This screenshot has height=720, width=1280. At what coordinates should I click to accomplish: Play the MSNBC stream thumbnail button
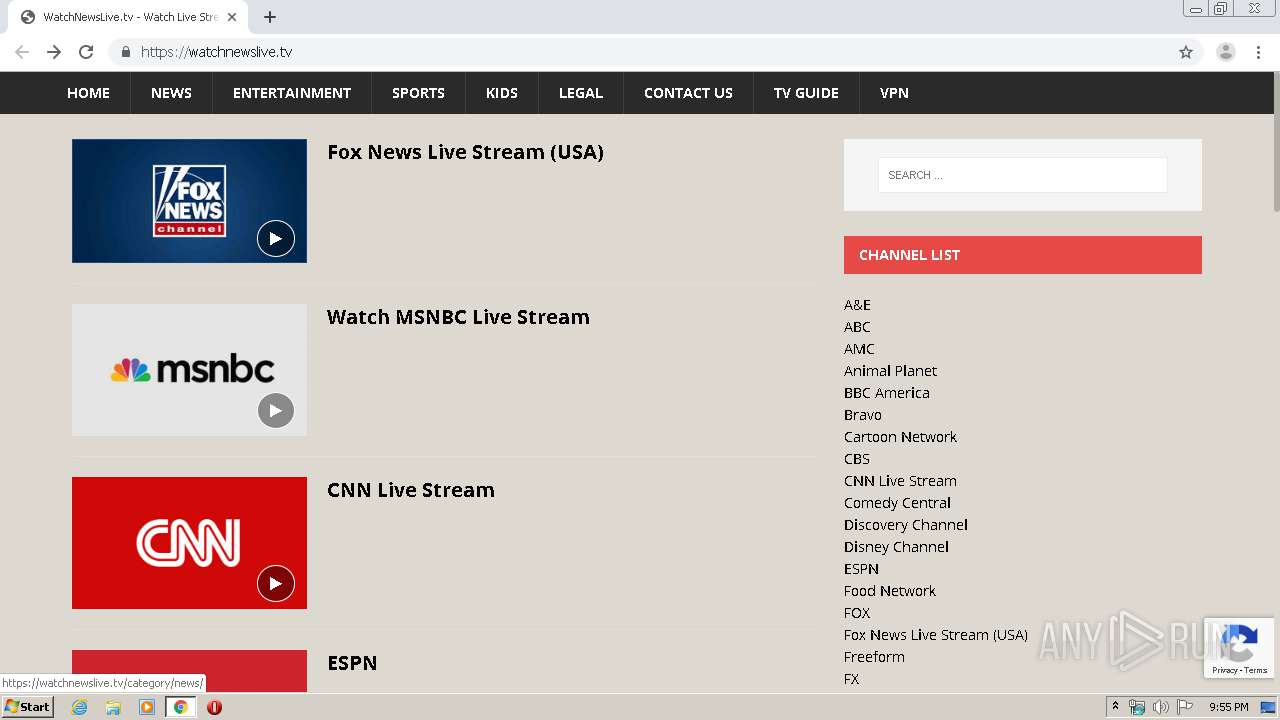coord(276,411)
